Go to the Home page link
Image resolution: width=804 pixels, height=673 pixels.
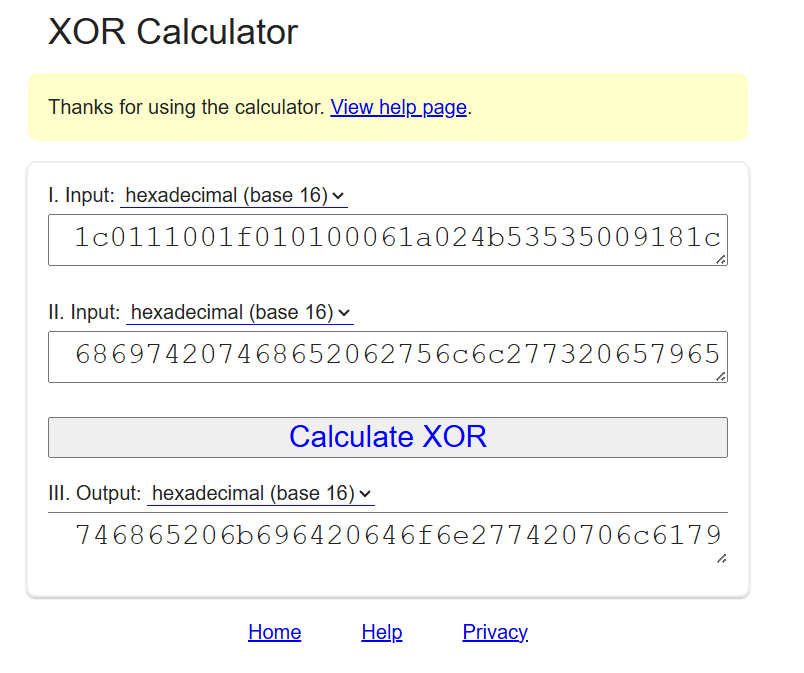pyautogui.click(x=274, y=632)
